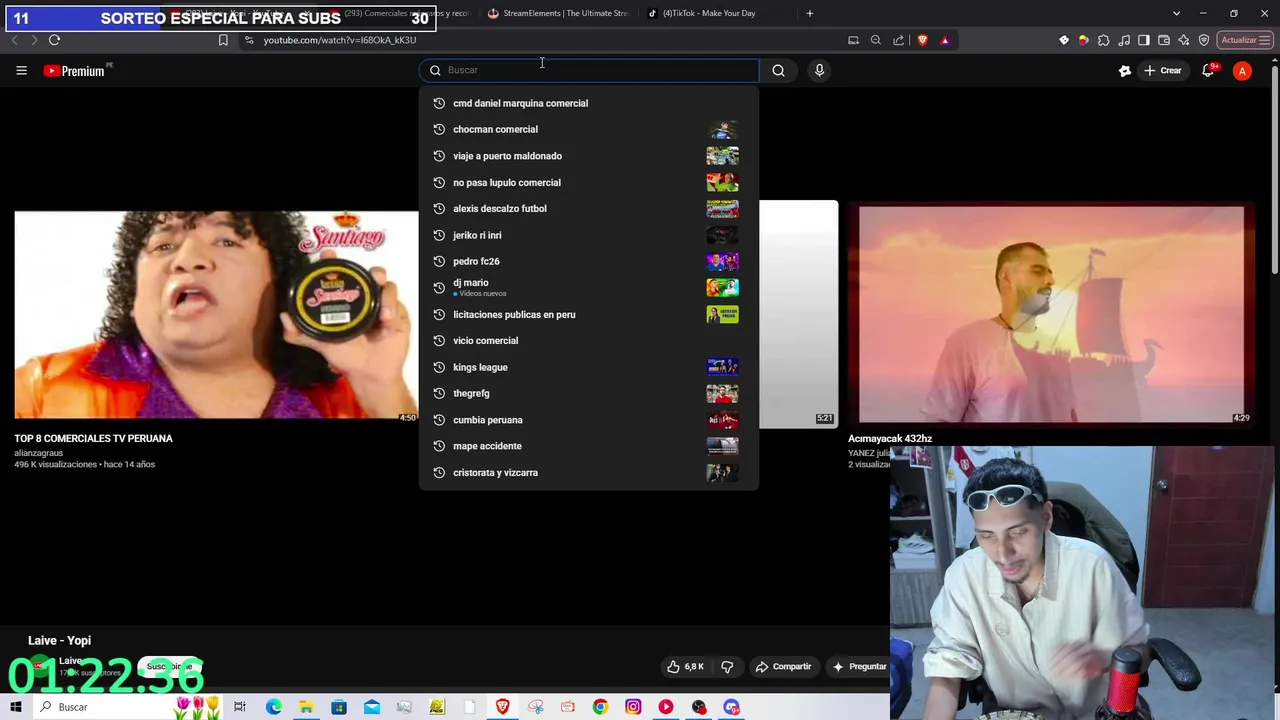
Task: Bookmark this page with bookmark icon
Action: coord(223,40)
